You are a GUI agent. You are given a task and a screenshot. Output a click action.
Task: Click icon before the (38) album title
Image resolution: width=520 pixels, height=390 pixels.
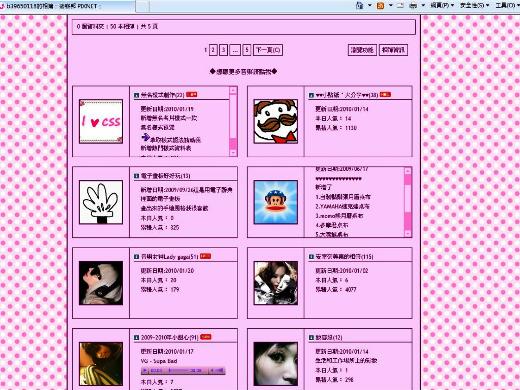[311, 95]
